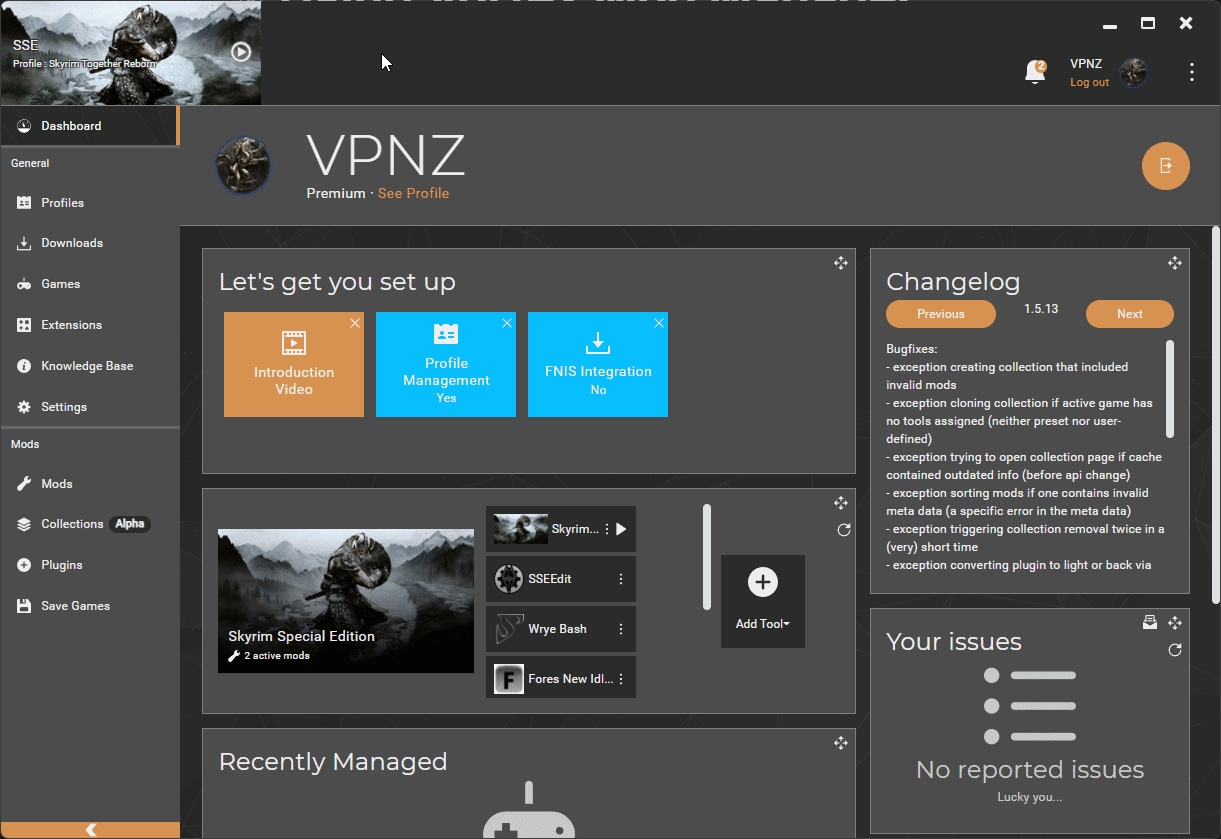Open Wrye Bash tool options menu
1221x839 pixels.
[x=621, y=629]
